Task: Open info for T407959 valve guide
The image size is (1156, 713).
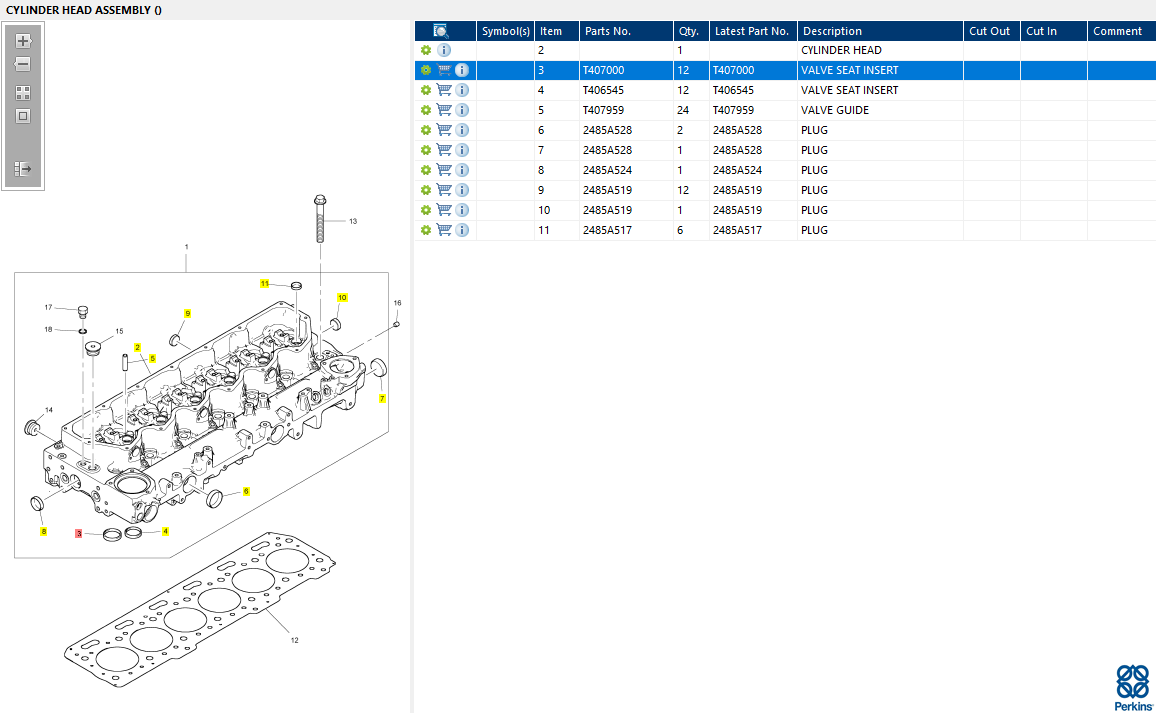Action: click(x=462, y=110)
